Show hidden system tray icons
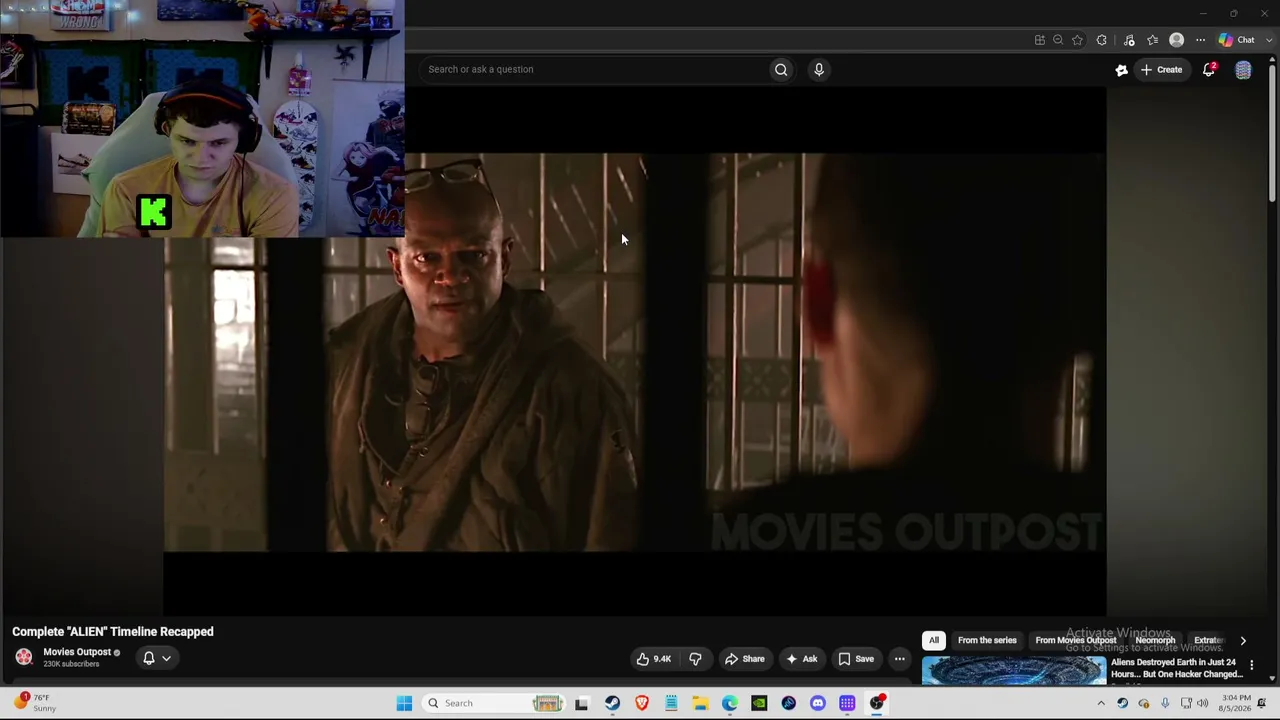1280x720 pixels. click(x=1101, y=703)
